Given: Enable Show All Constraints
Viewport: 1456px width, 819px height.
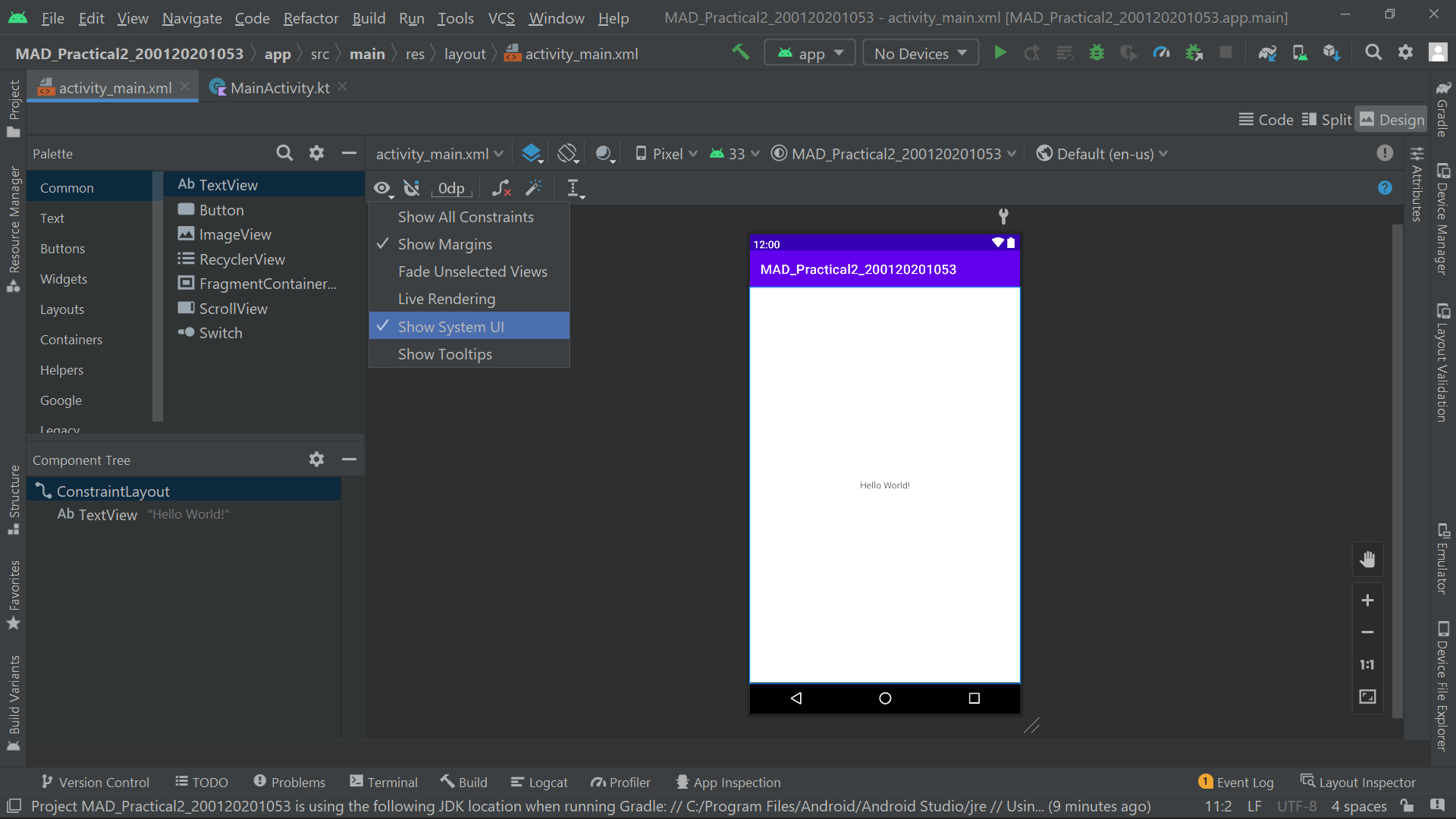Looking at the screenshot, I should coord(466,217).
